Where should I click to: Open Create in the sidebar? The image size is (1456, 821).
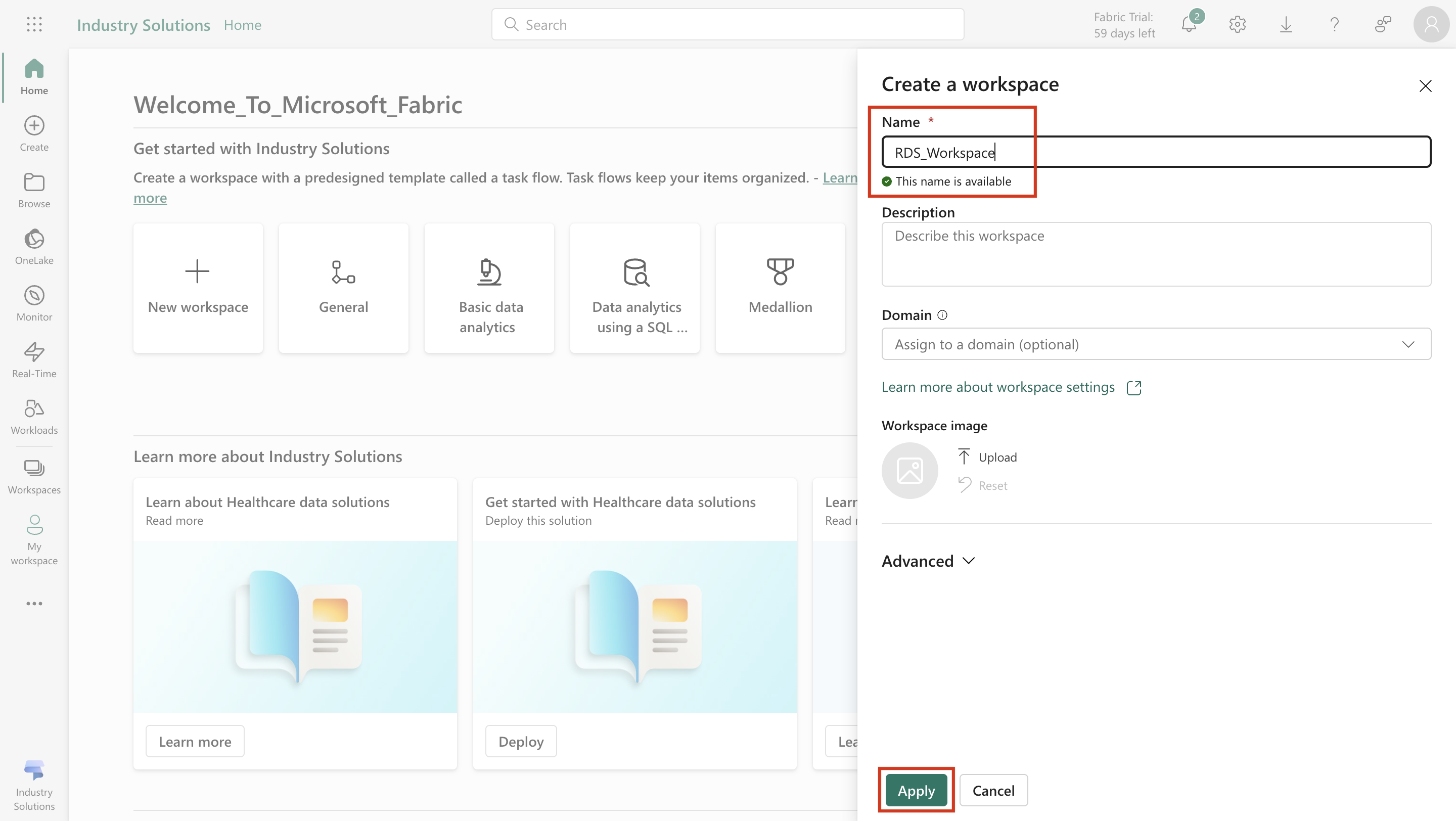34,134
